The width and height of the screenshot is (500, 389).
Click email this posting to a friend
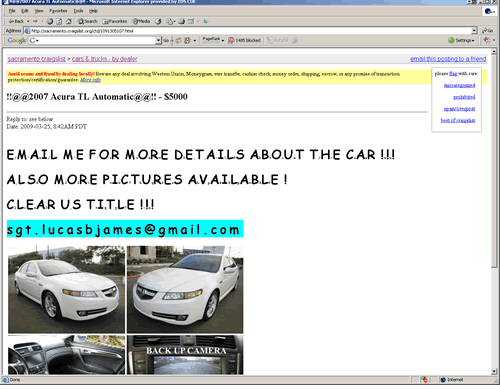(448, 59)
